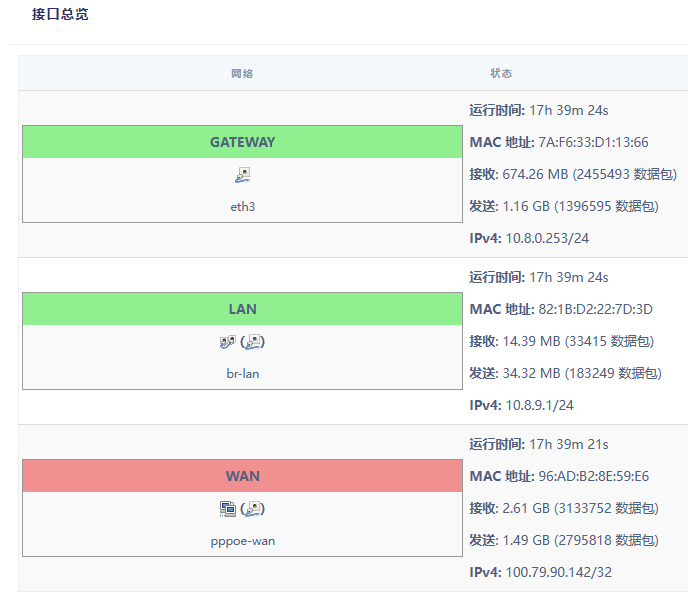Click GATEWAY MAC address 7A:F6:33:D1:13:66

coord(593,142)
